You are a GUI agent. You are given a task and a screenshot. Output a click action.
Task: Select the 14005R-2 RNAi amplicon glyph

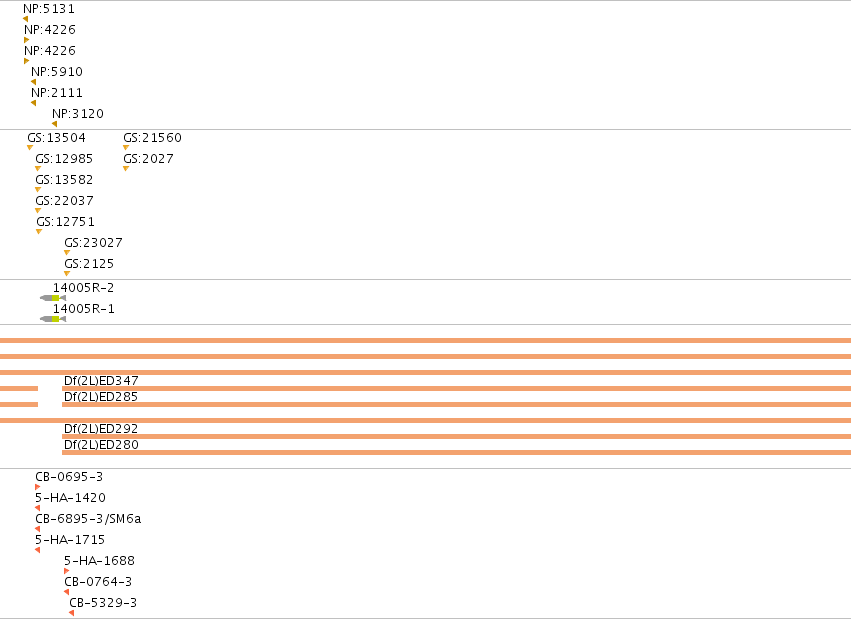53,298
